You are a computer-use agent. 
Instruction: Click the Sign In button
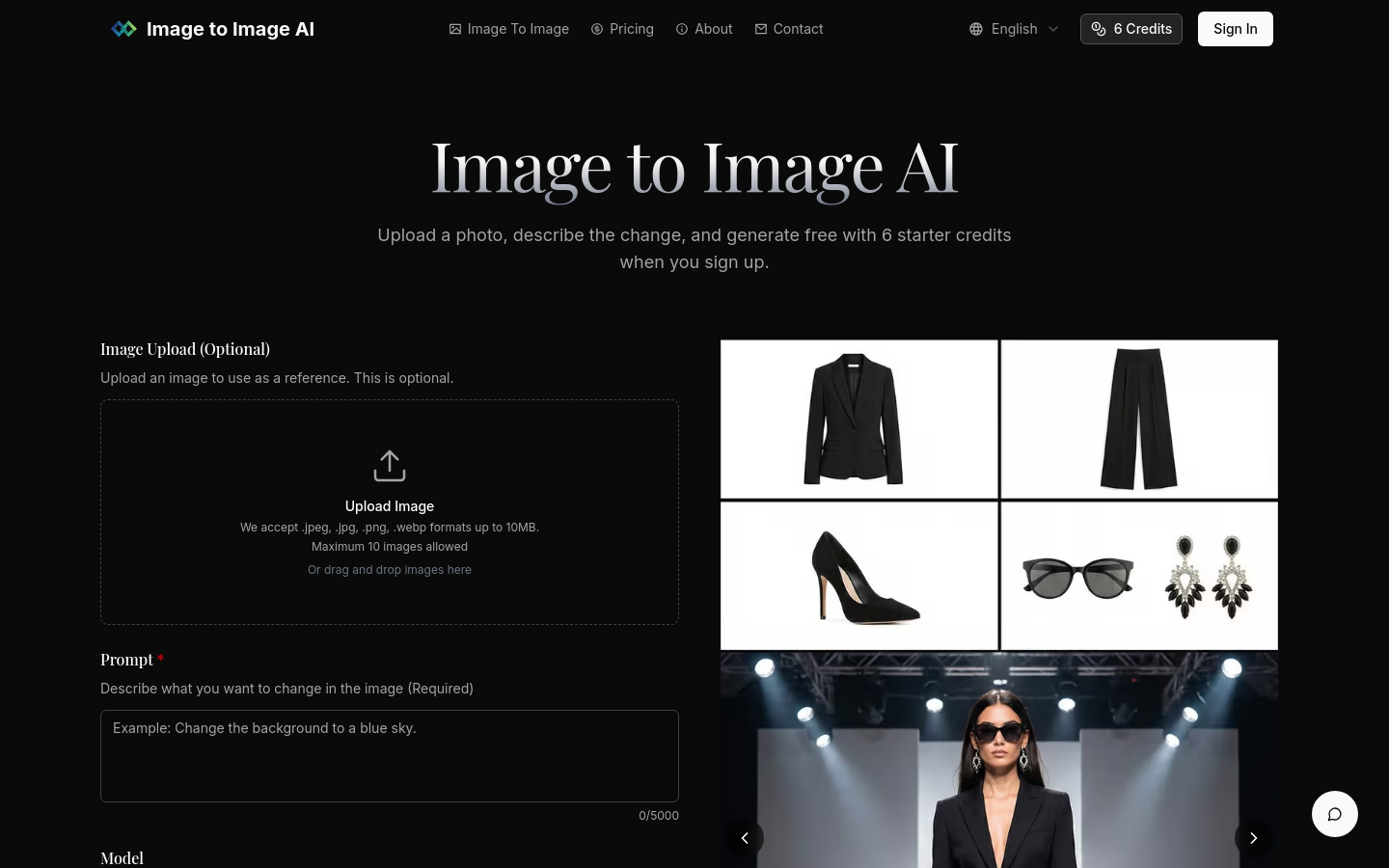(x=1236, y=29)
